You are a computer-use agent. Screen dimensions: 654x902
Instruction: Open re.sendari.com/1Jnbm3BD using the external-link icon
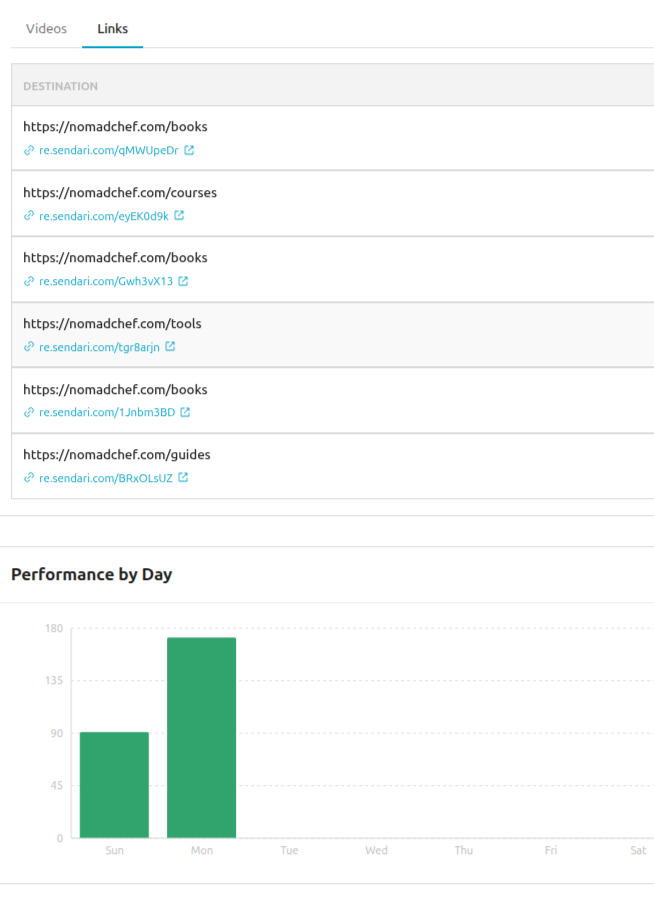pos(185,412)
